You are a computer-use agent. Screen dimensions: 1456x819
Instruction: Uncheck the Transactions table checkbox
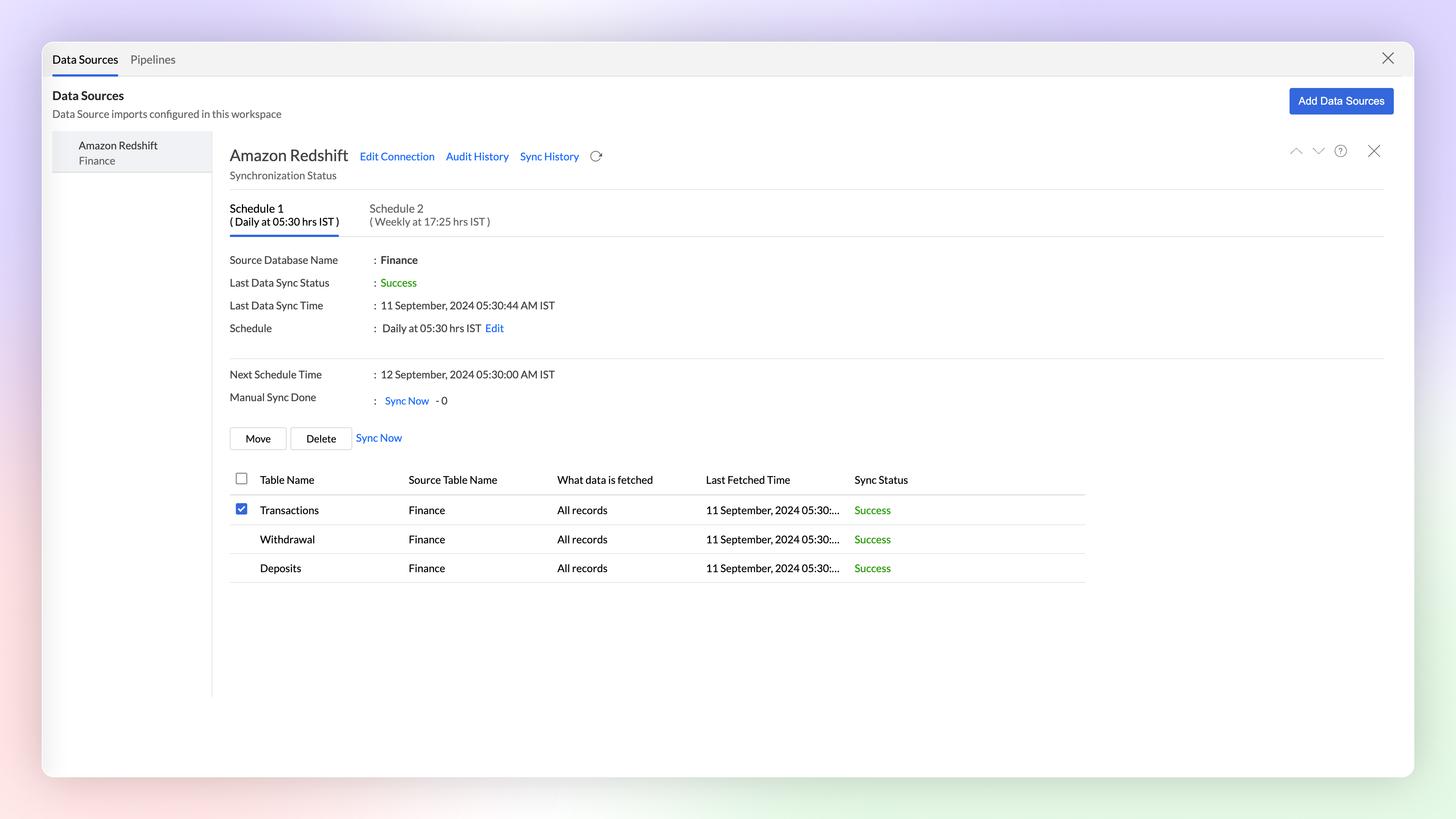tap(242, 509)
